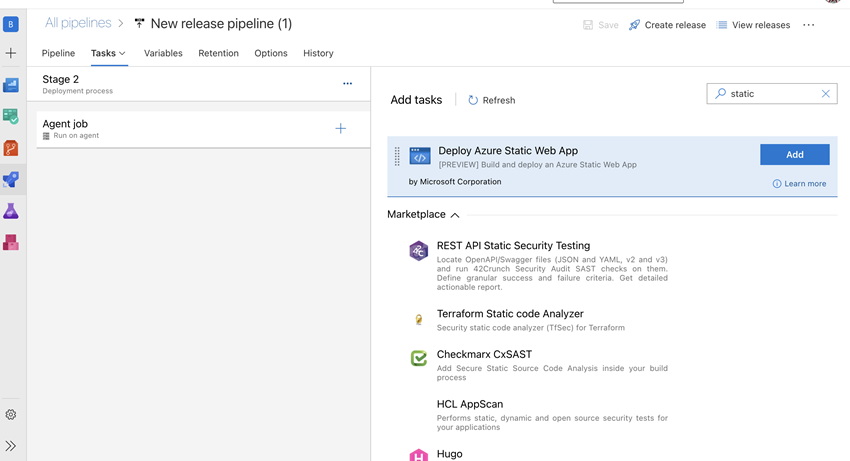Image resolution: width=850 pixels, height=461 pixels.
Task: Open the project avatar tile B
Action: (11, 24)
